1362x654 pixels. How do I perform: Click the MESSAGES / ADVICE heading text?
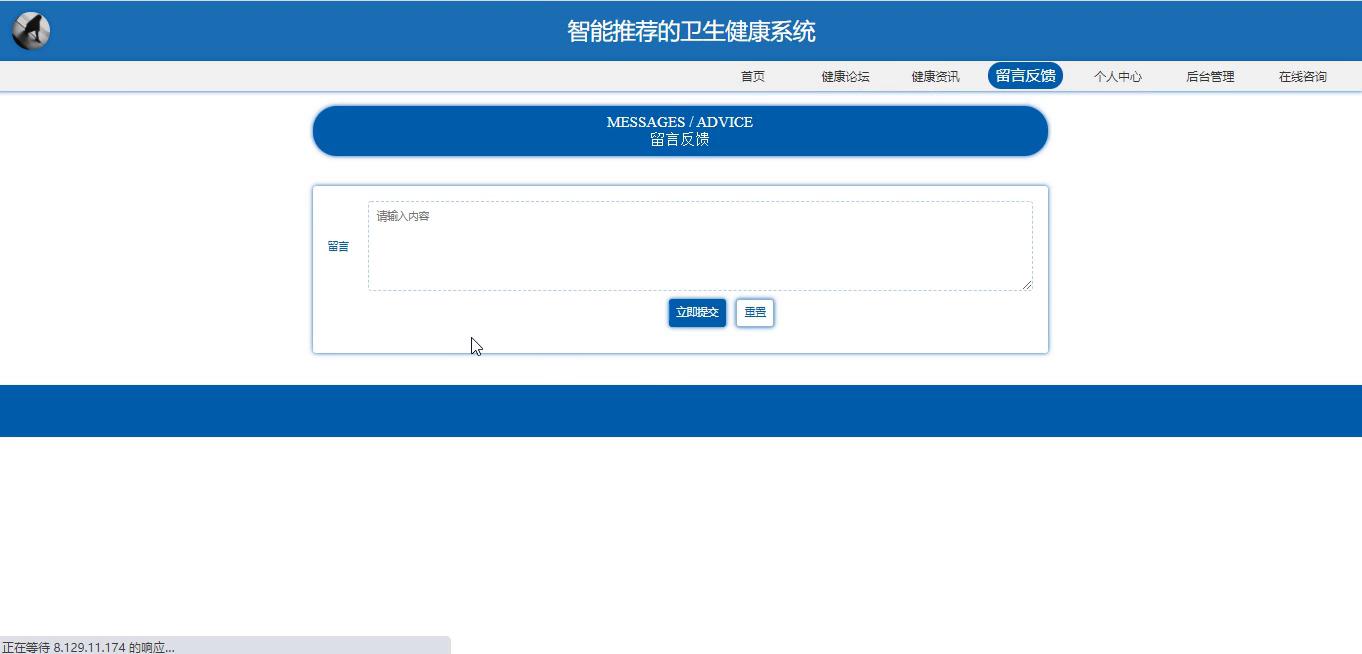coord(679,122)
